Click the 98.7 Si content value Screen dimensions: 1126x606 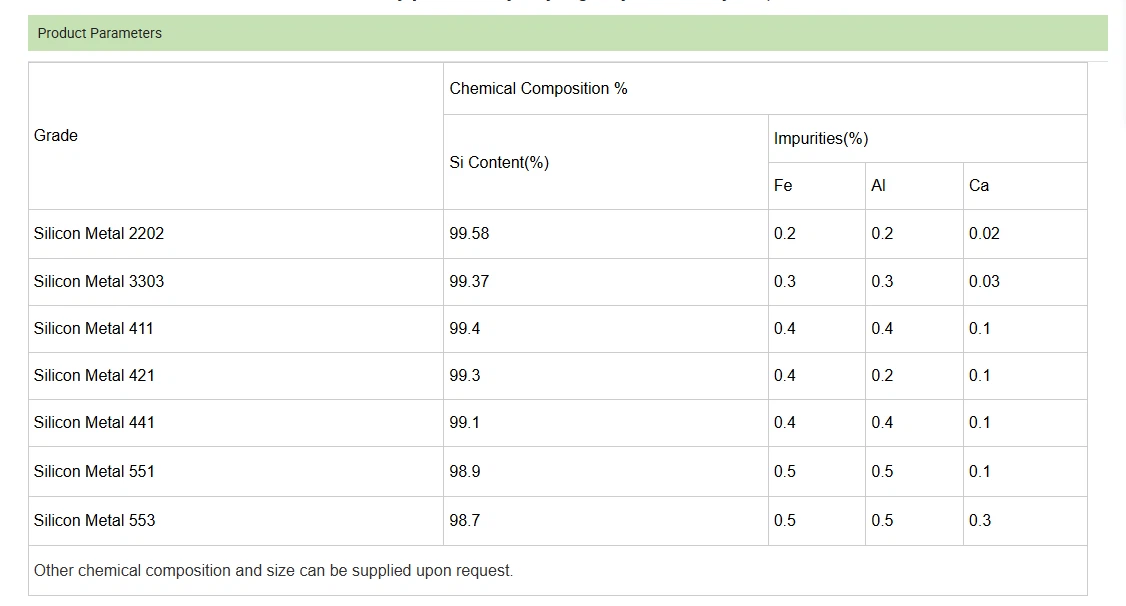[464, 521]
